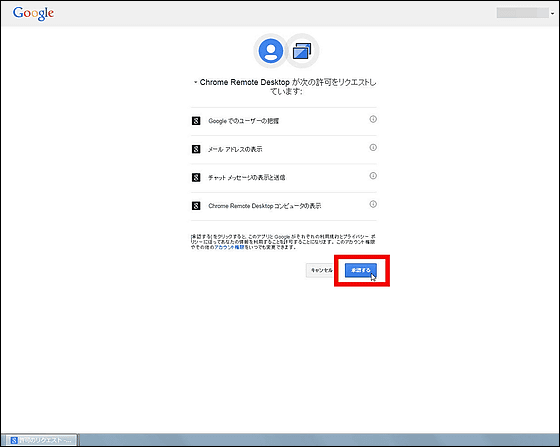Click icon beside 'メール アドレスの表示'

196,149
